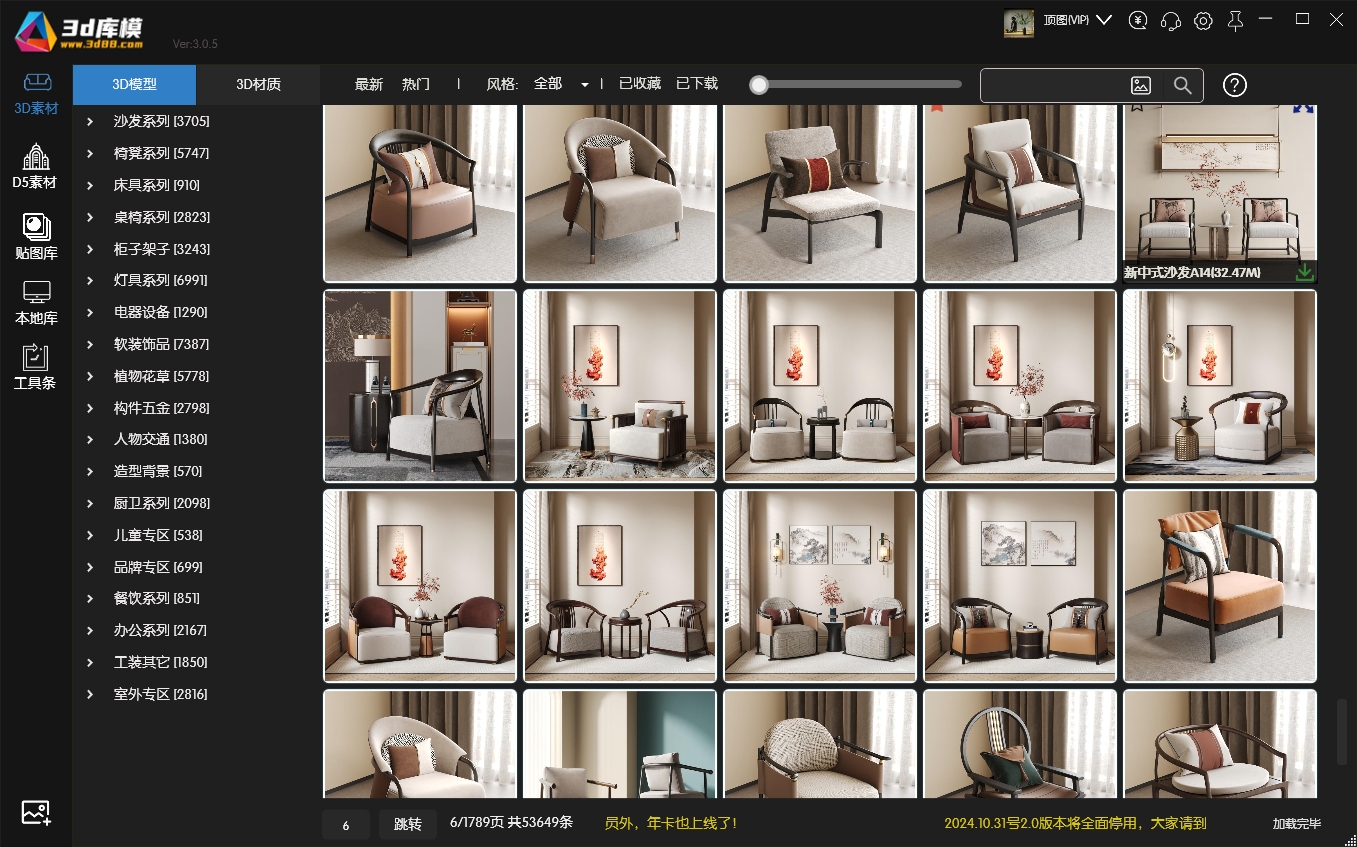Click the customer service headset icon
Image resolution: width=1357 pixels, height=847 pixels.
coord(1170,21)
